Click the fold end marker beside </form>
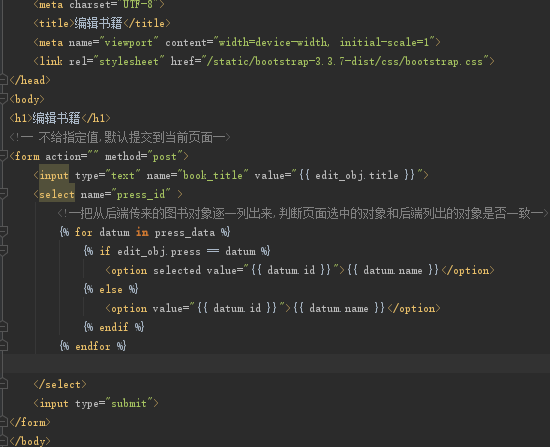 pos(3,422)
